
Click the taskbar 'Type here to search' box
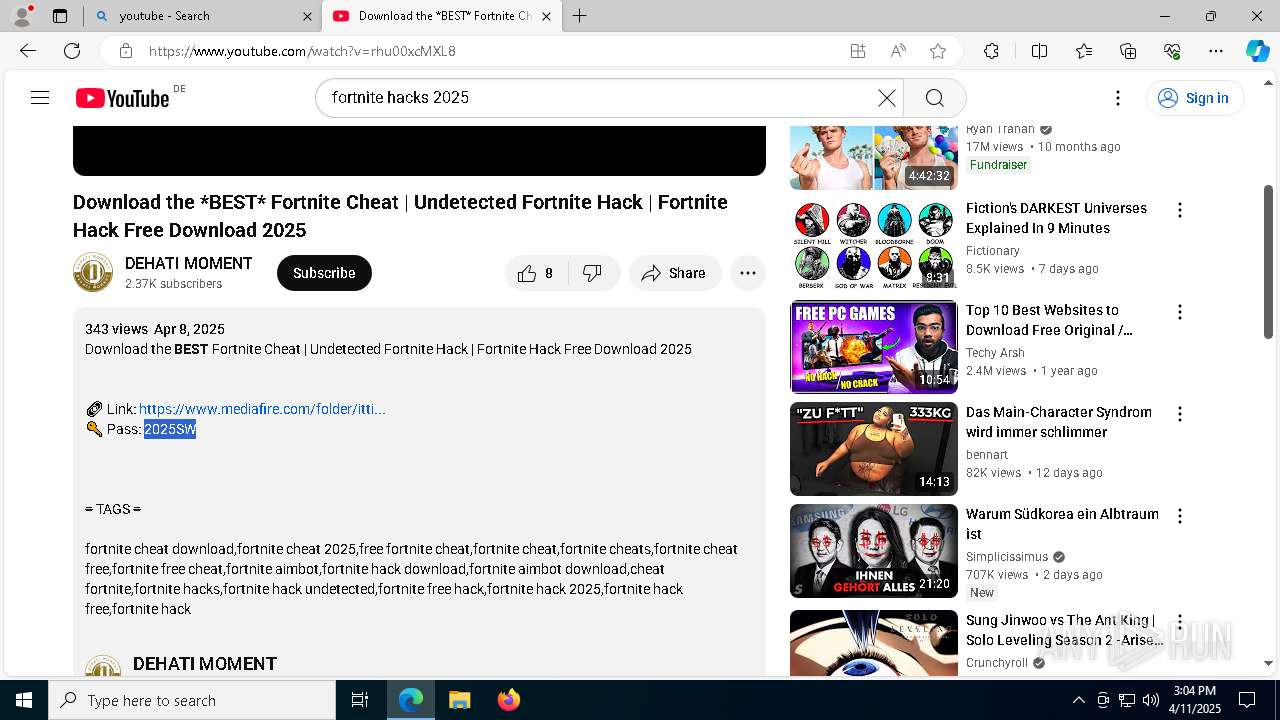[192, 700]
